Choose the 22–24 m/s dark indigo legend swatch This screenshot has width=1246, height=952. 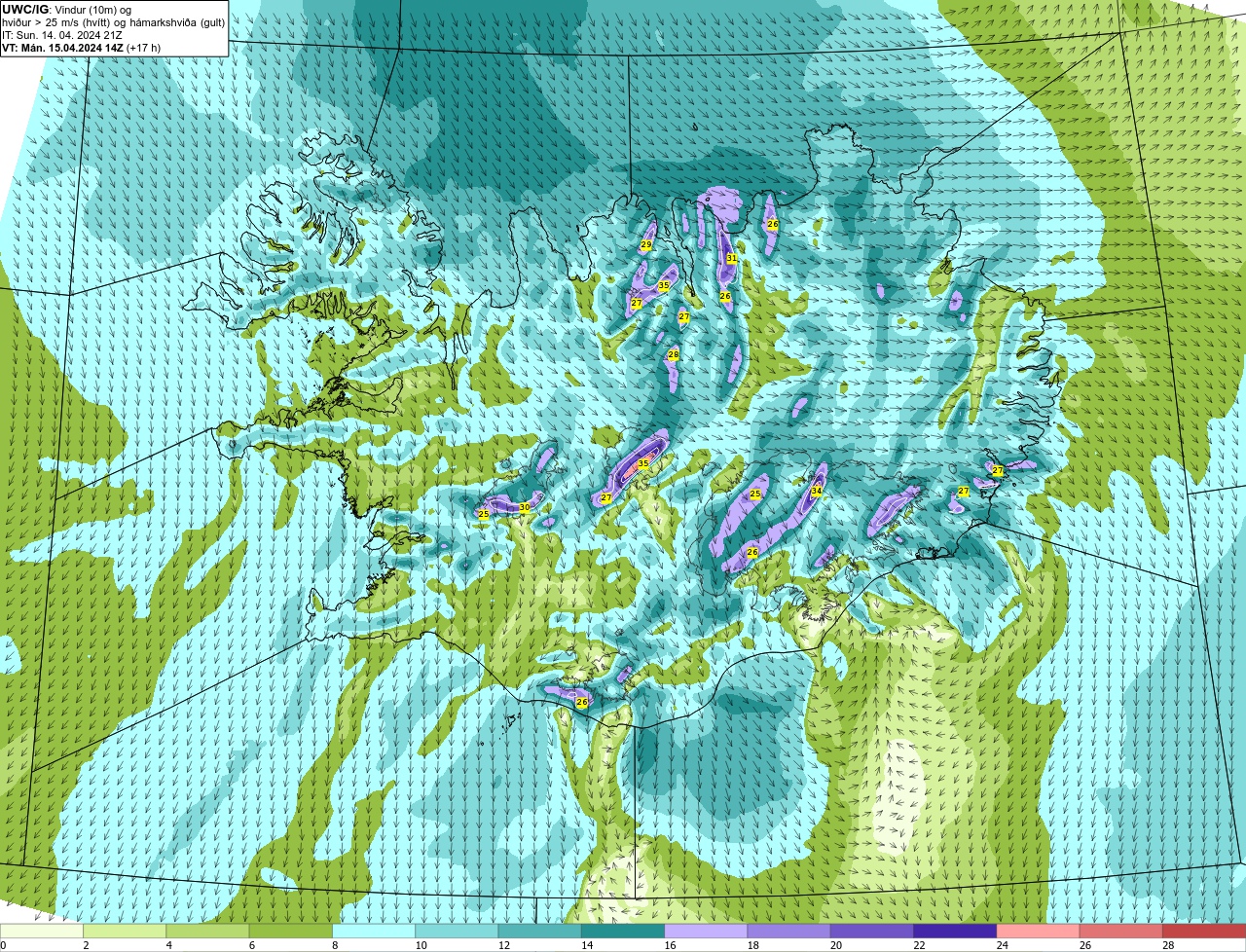pos(956,931)
